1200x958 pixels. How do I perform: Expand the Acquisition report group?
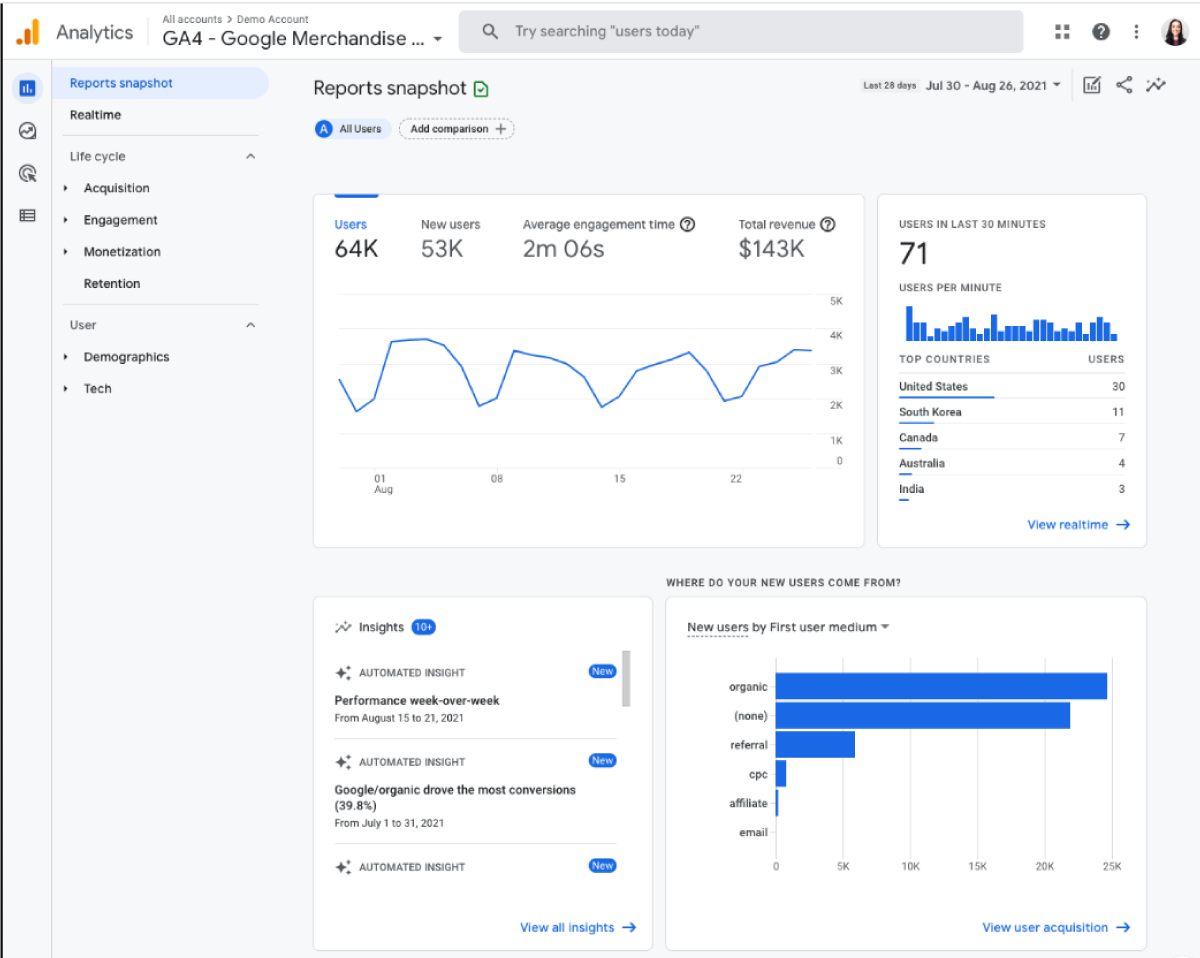(117, 187)
